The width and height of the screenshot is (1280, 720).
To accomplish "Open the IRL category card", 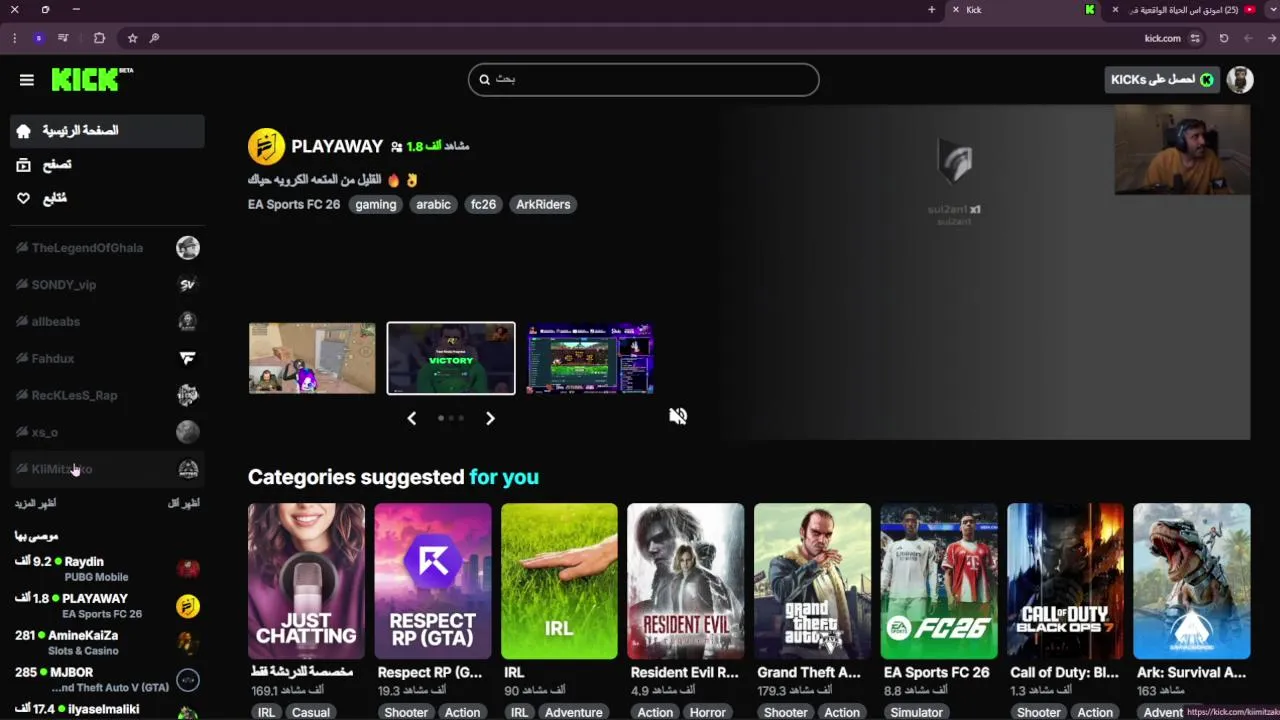I will [x=559, y=581].
